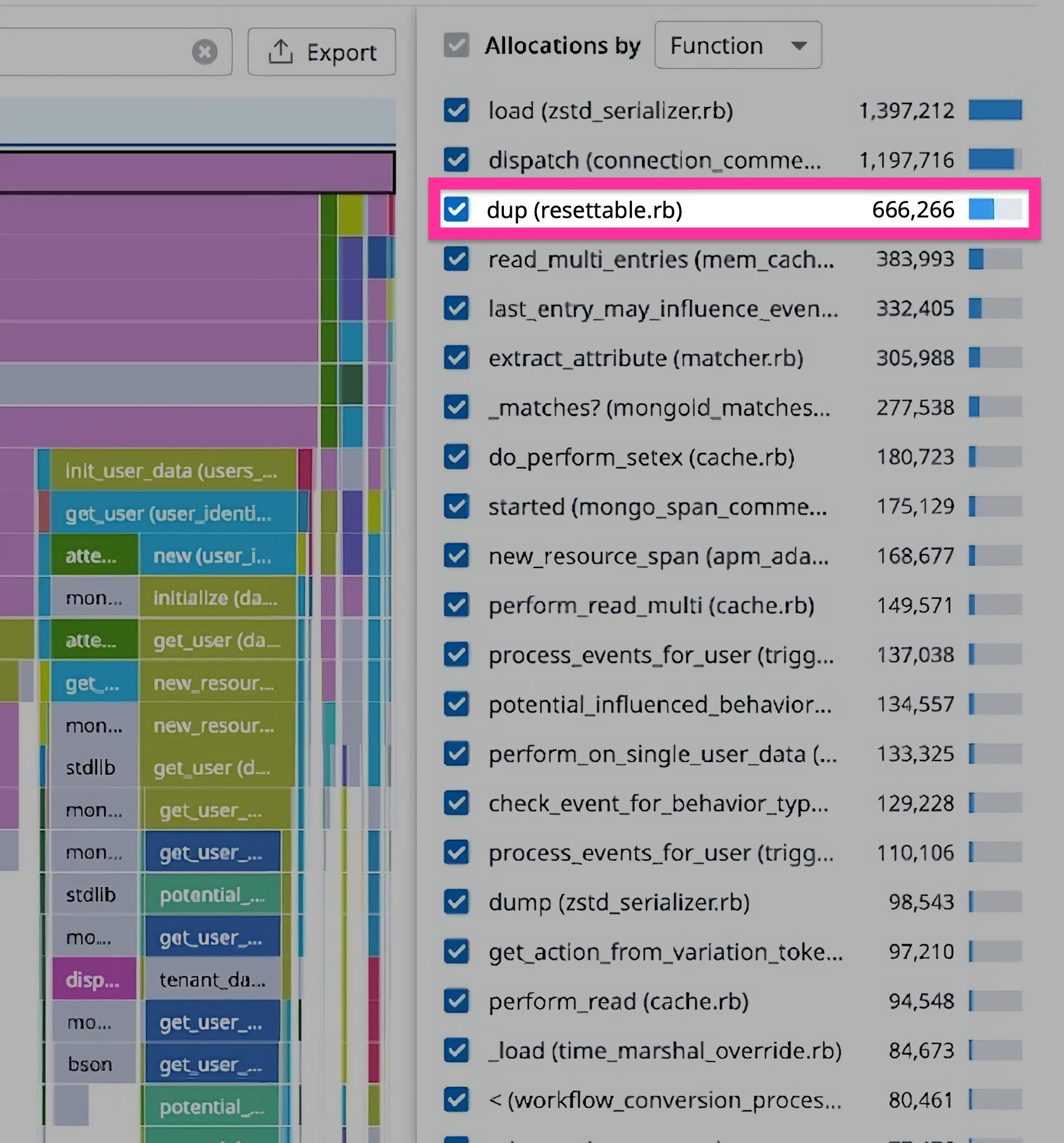Uncheck dup (resettable.rb)

(x=457, y=211)
